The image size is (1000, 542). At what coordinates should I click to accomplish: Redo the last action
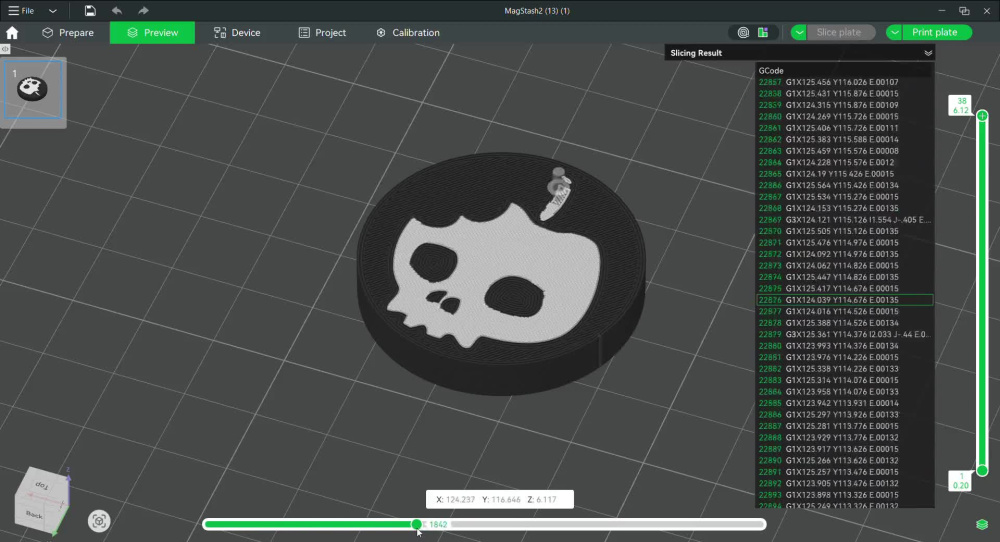[143, 11]
